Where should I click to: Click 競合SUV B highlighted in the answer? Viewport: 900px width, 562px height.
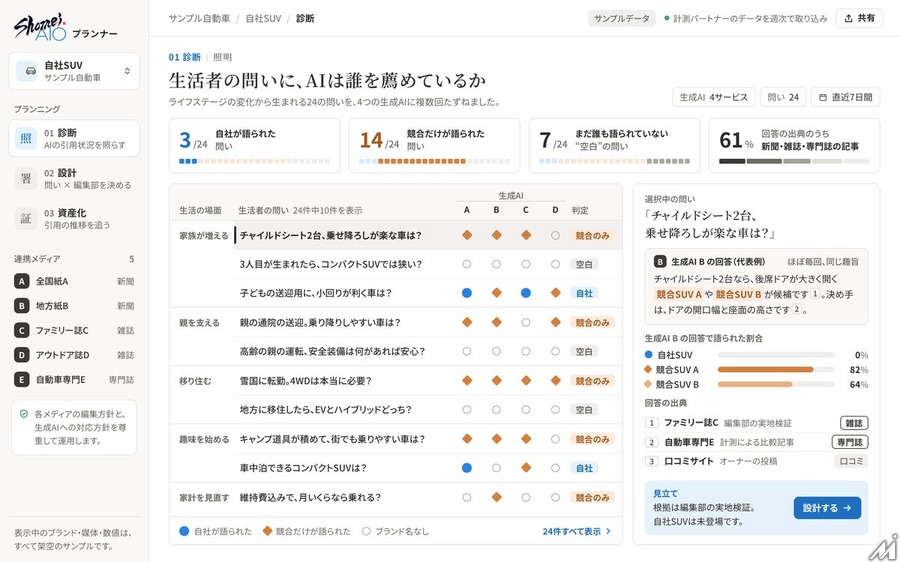tap(738, 294)
